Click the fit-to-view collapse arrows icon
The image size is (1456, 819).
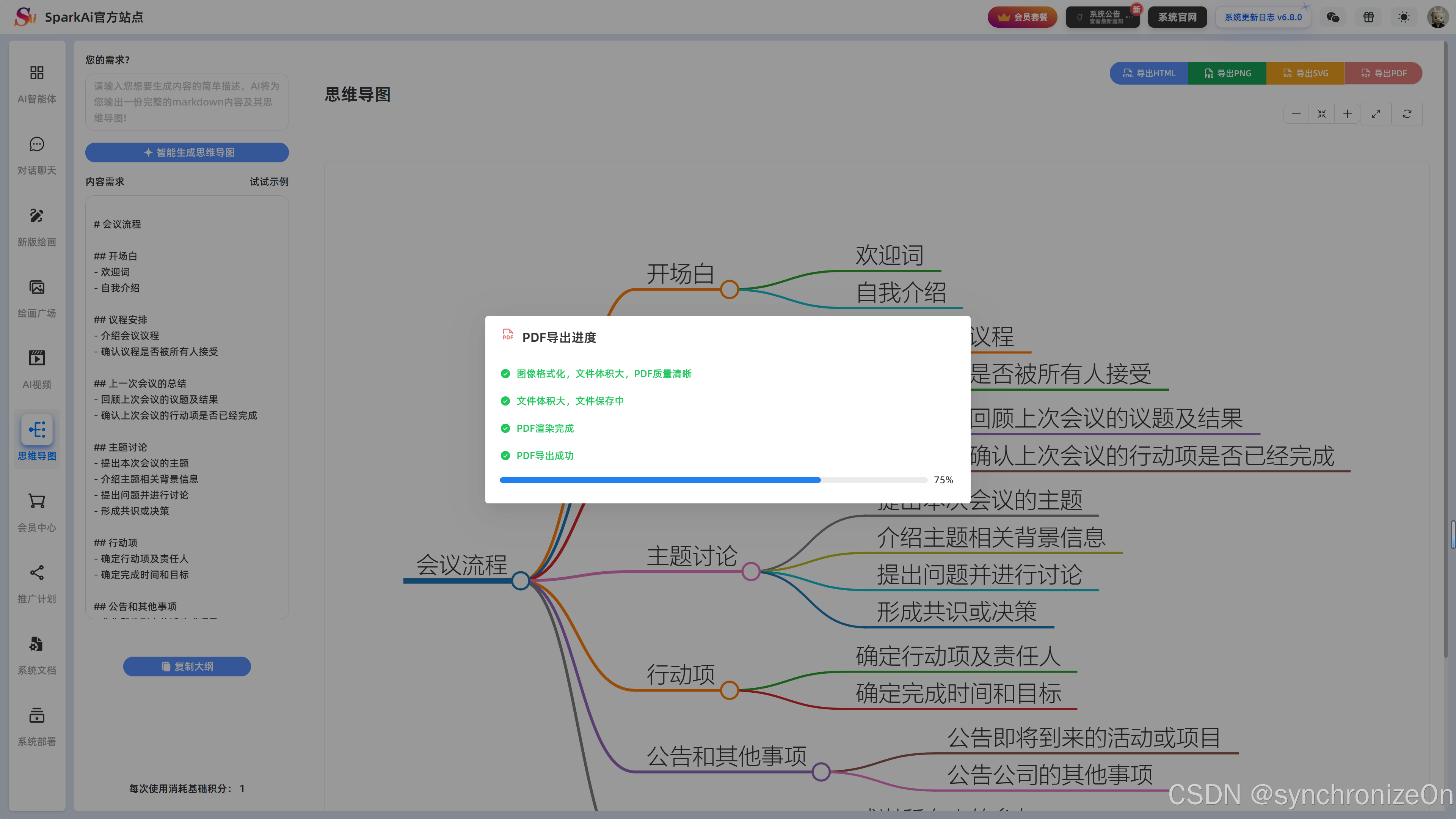tap(1321, 114)
